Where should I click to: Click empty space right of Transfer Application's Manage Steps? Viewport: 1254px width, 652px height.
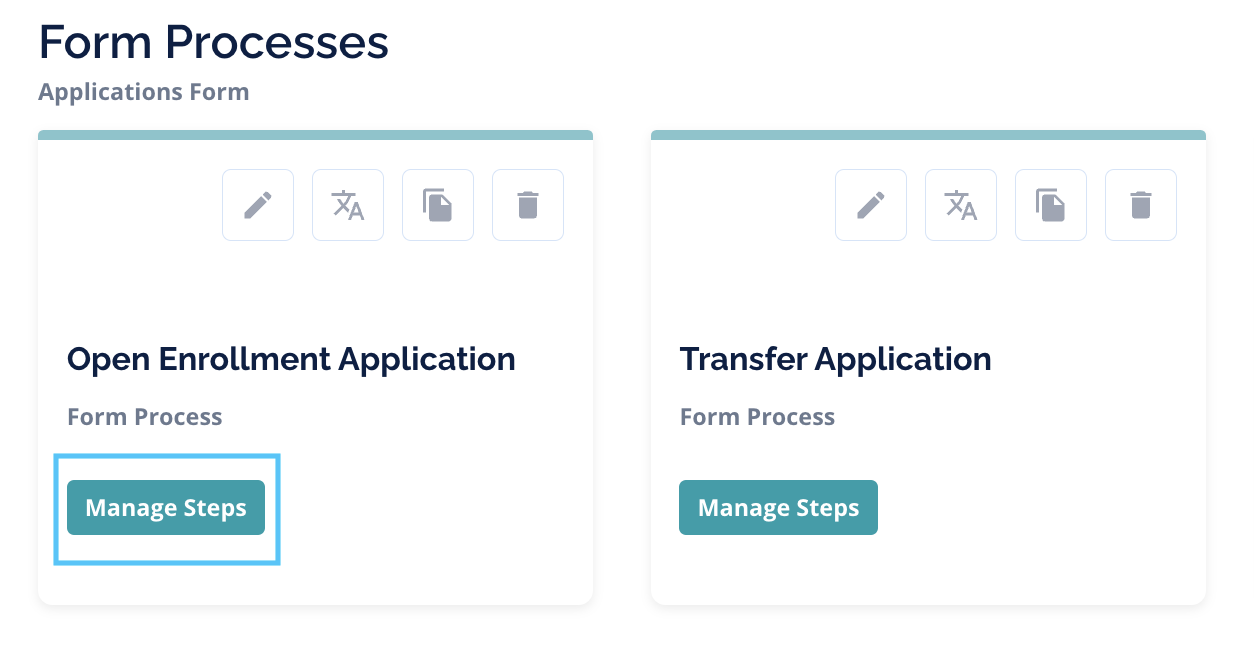tap(1040, 508)
